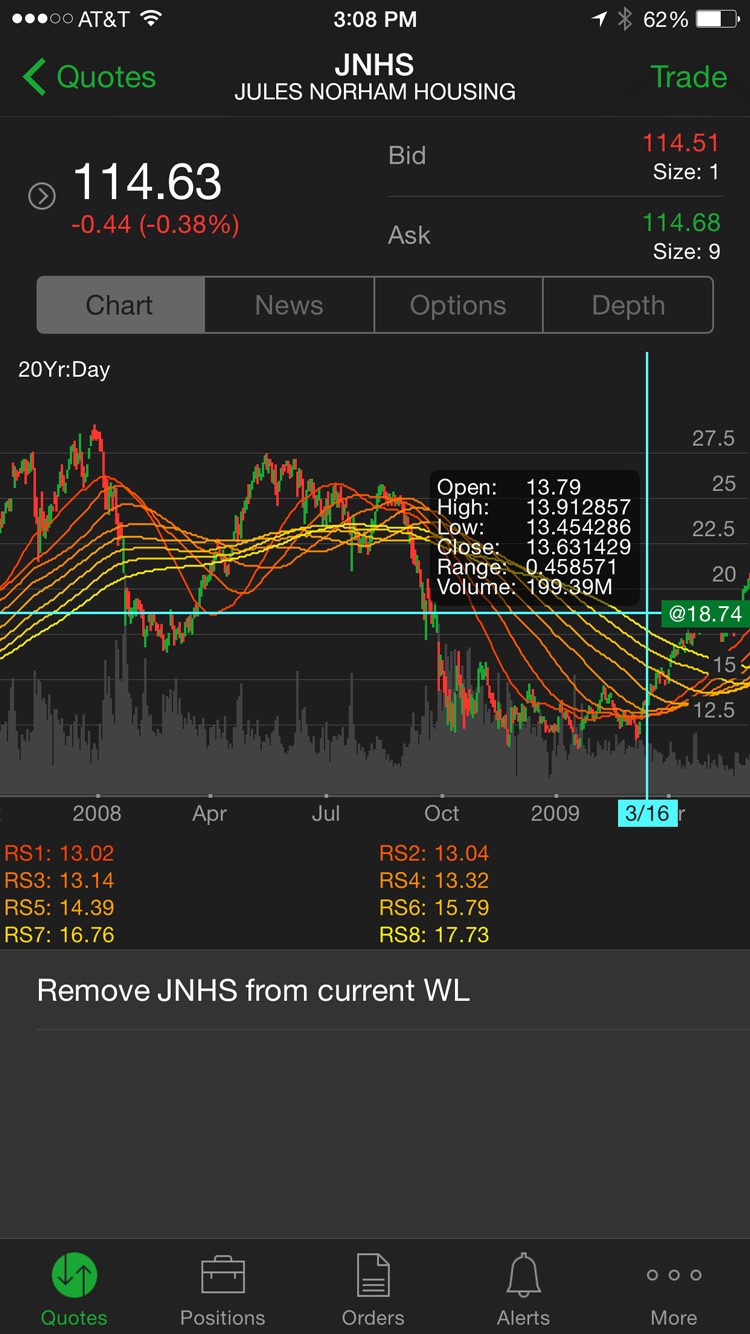Tap the JNHS ticker title
Screen dimensions: 750x1334
coord(375,65)
